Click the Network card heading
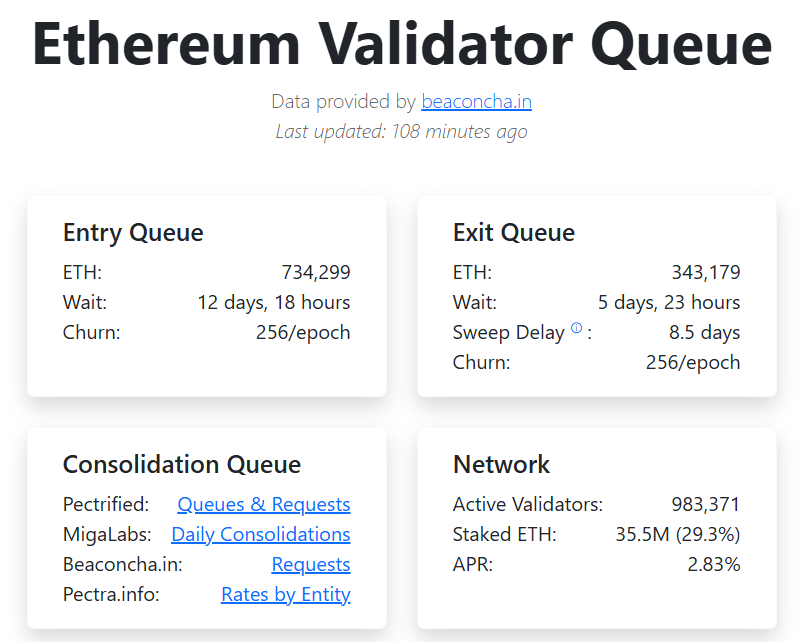The width and height of the screenshot is (811, 642). pos(502,464)
